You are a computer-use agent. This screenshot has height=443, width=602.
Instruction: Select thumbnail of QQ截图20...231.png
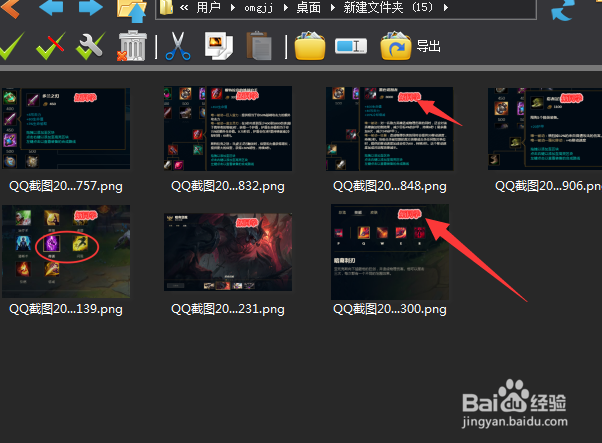point(228,252)
